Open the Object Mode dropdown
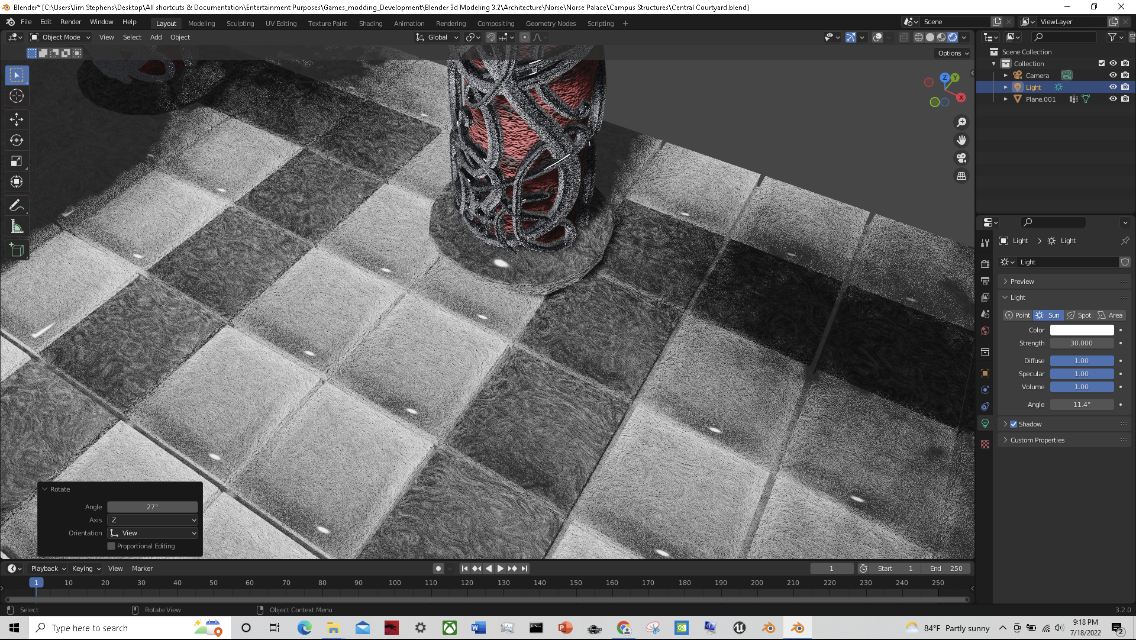Image resolution: width=1136 pixels, height=640 pixels. (61, 37)
